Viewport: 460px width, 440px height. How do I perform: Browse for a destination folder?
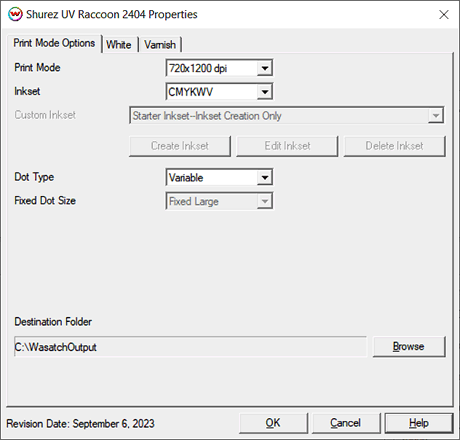point(409,346)
